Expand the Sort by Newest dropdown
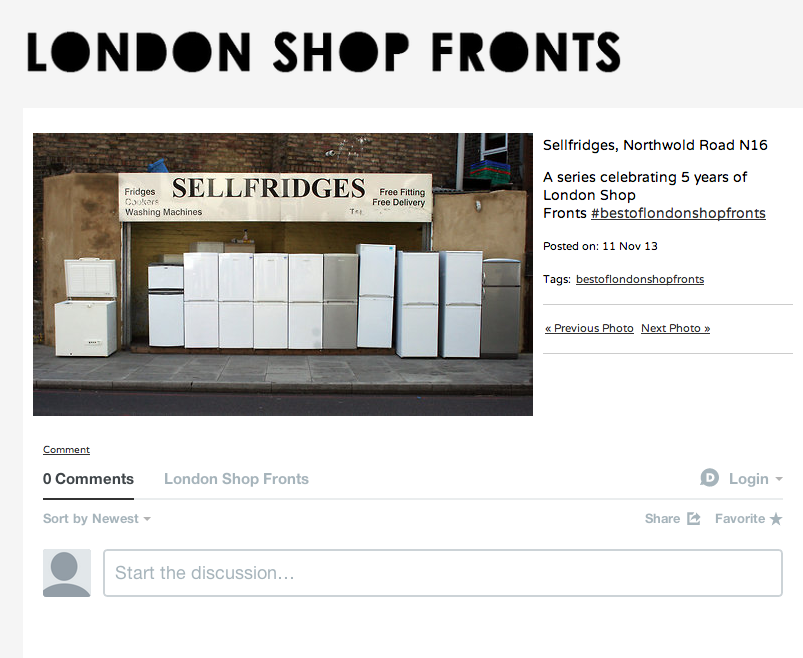803x658 pixels. click(97, 519)
